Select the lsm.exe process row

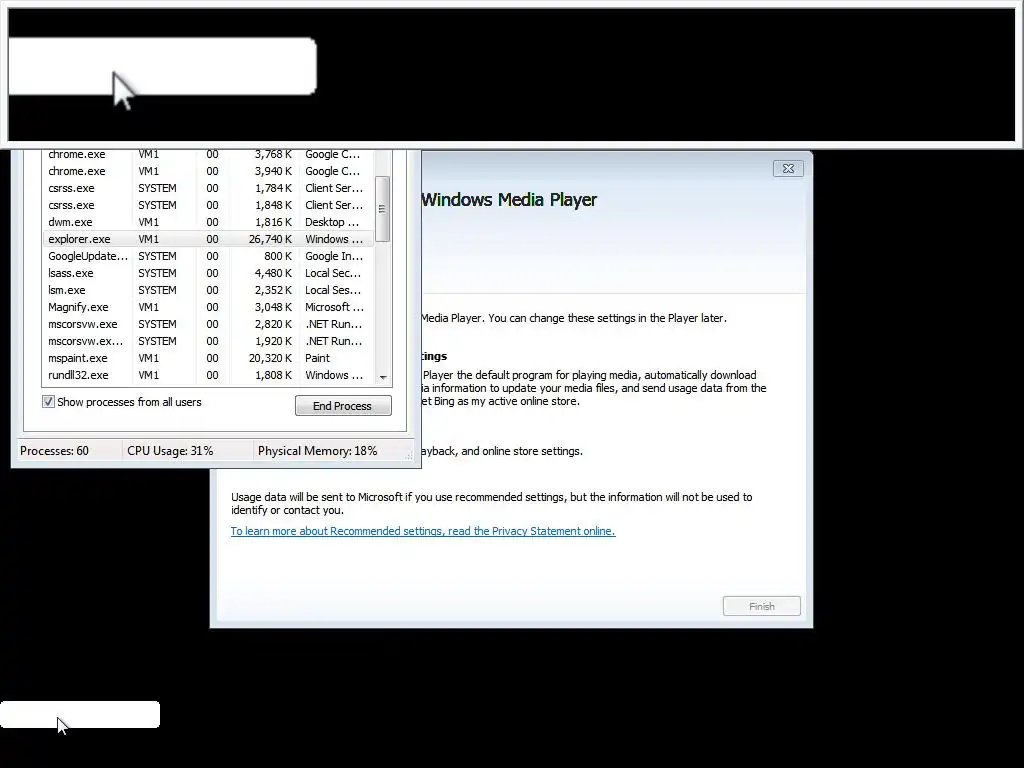click(209, 290)
